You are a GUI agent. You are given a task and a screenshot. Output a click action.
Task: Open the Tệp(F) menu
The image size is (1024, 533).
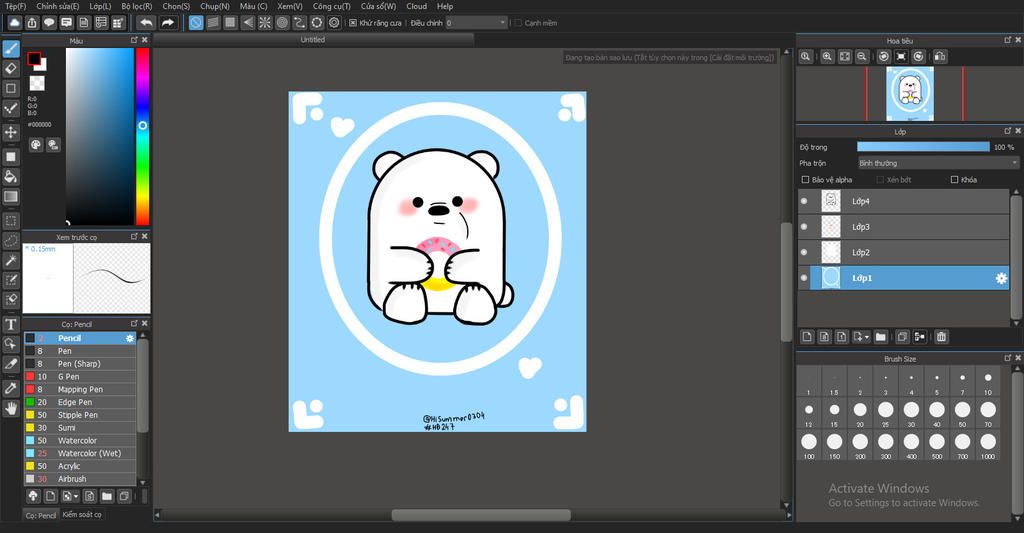point(16,7)
